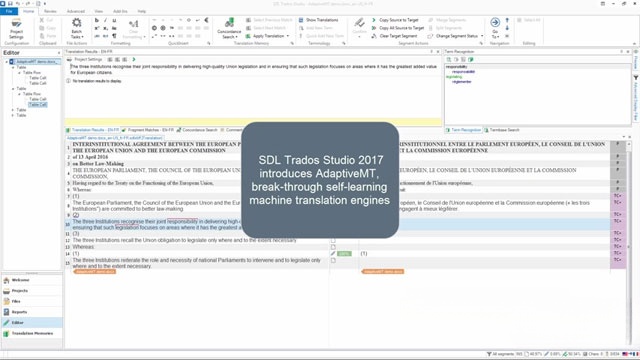Select the Term Recognition tab

tap(463, 130)
